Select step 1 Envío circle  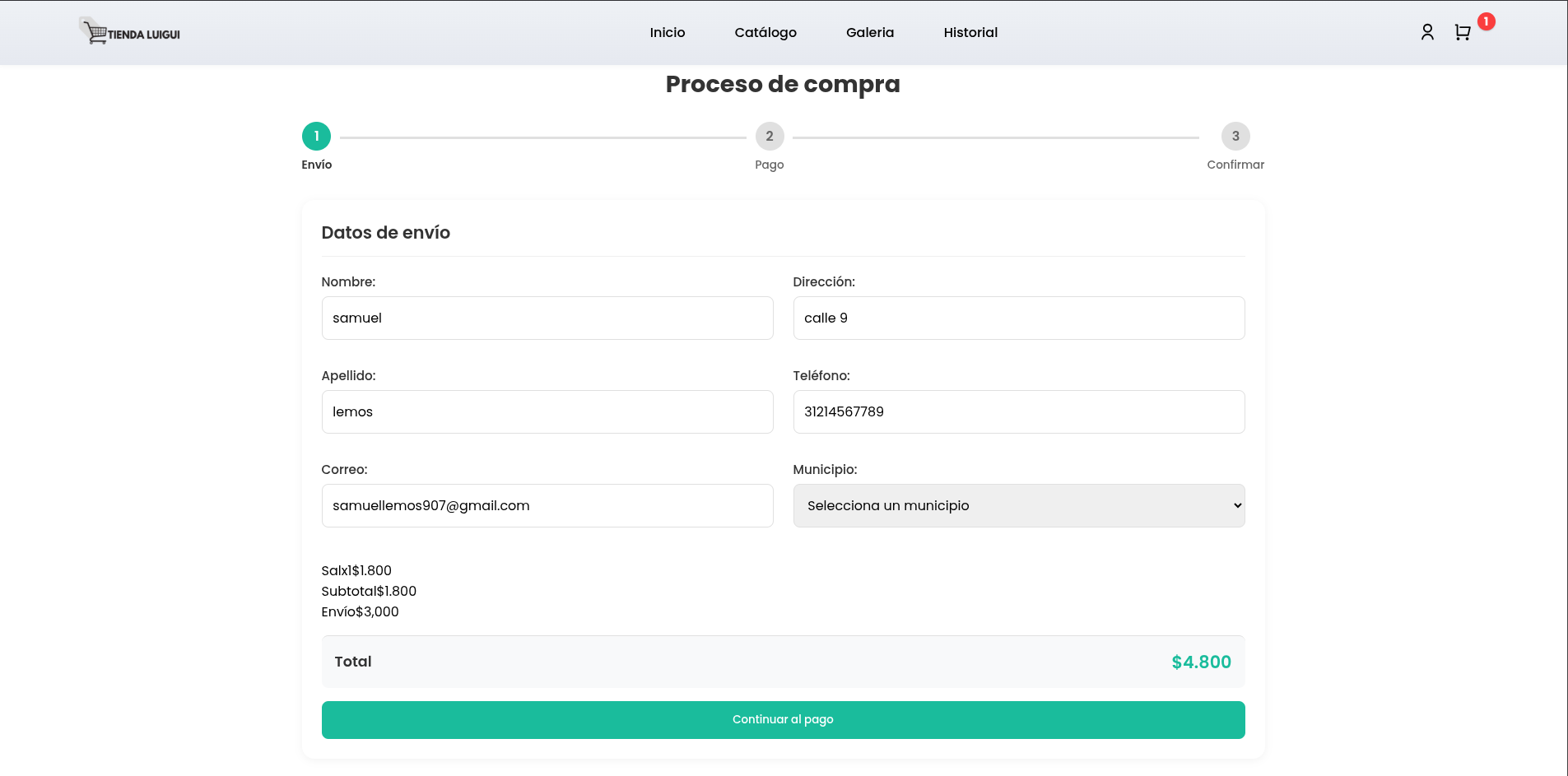click(316, 137)
